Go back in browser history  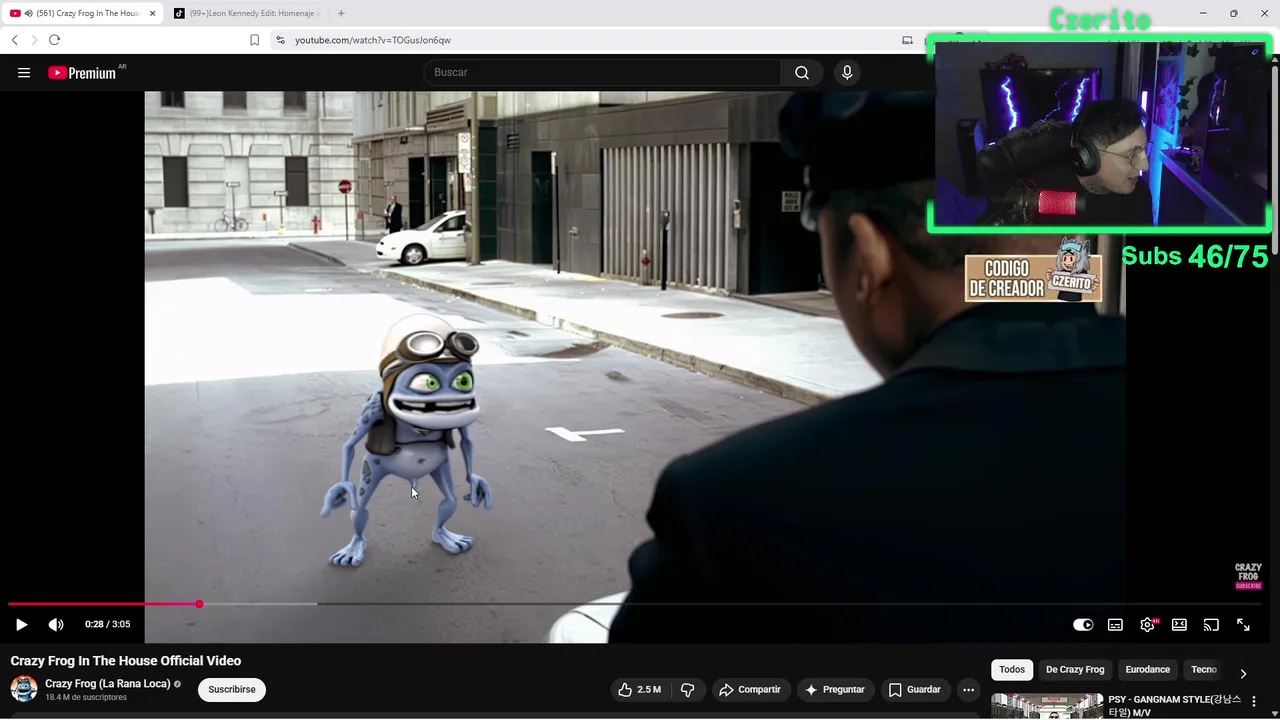click(14, 40)
